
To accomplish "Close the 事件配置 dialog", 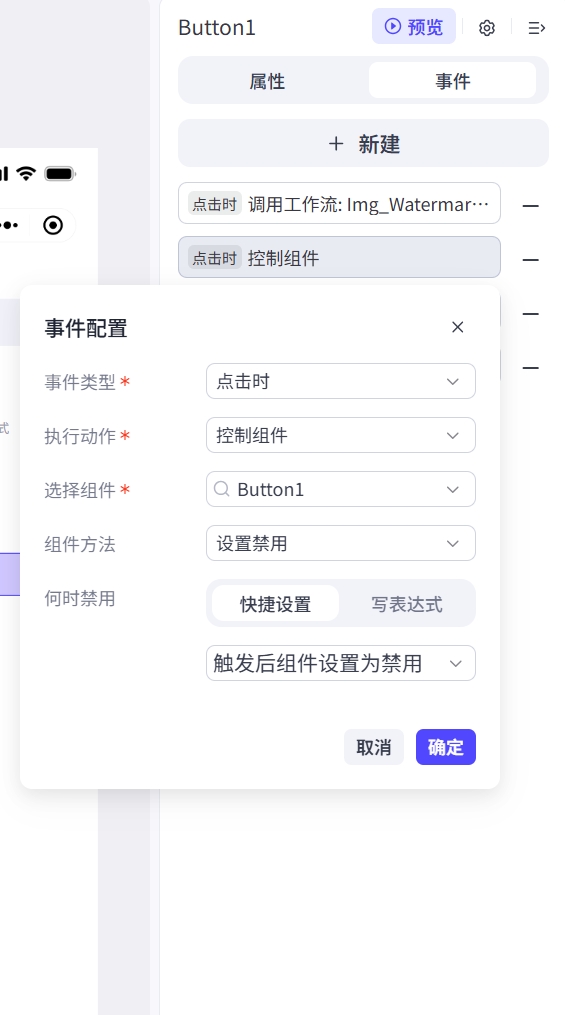I will pyautogui.click(x=458, y=328).
